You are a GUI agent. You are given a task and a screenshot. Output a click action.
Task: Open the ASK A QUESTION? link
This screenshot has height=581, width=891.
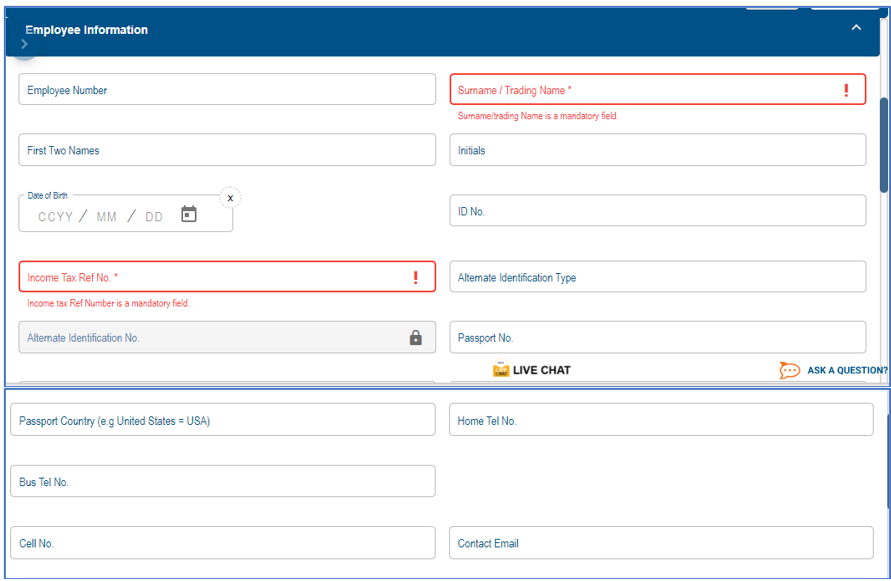(x=847, y=370)
